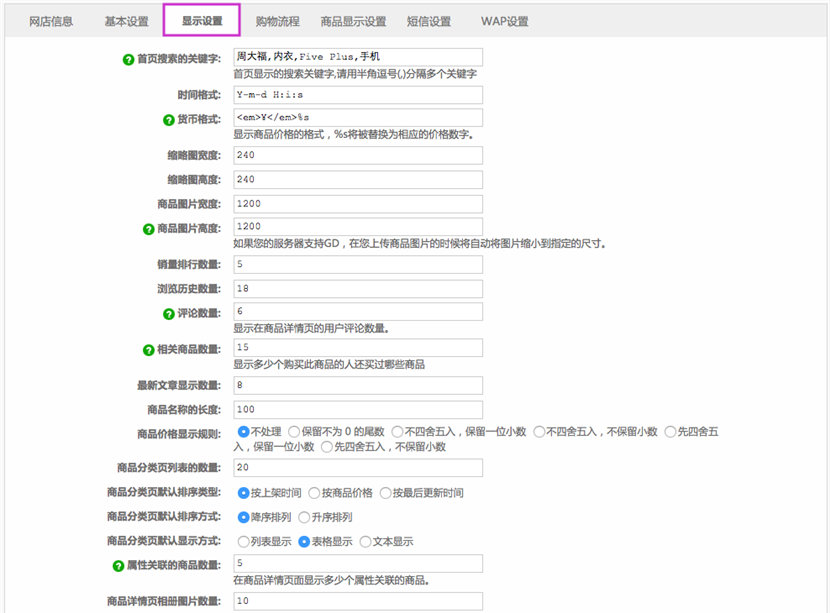Image resolution: width=830 pixels, height=613 pixels.
Task: Click the 商品分类页默认排序类型 label
Action: (x=164, y=492)
